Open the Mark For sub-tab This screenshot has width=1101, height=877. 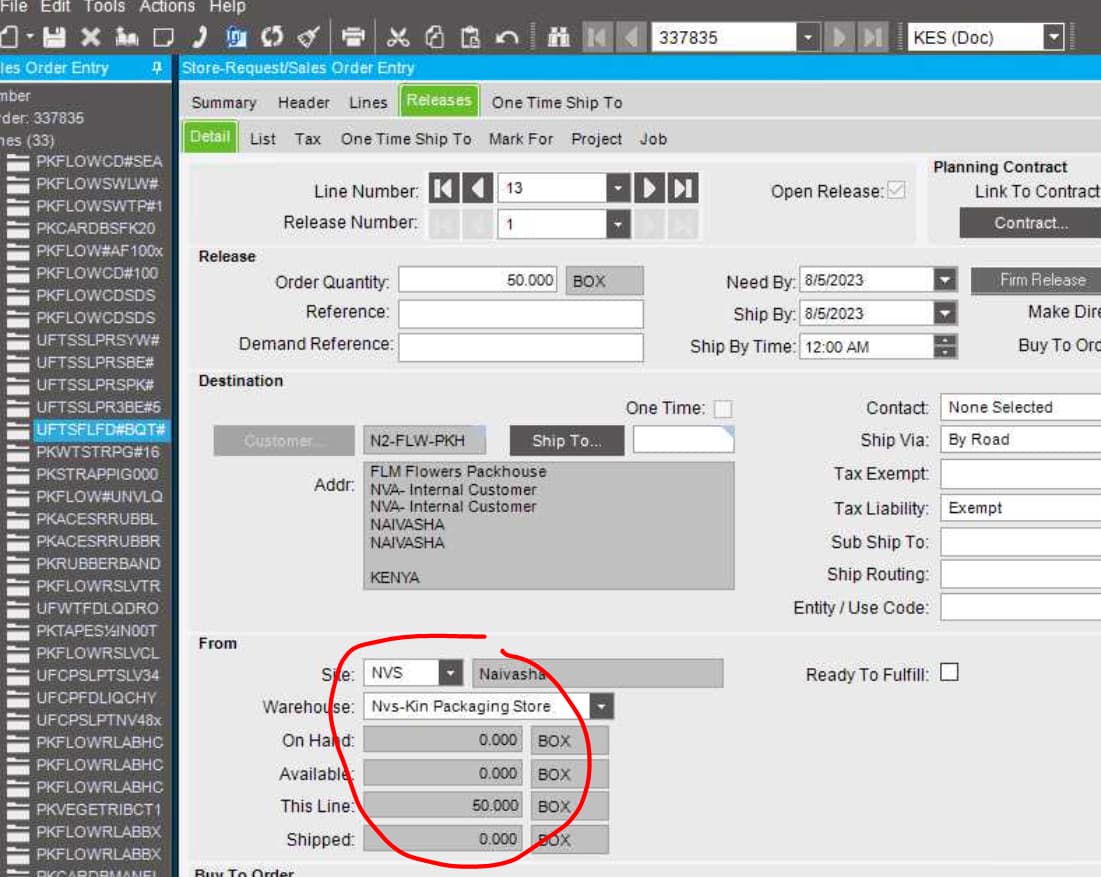coord(520,139)
